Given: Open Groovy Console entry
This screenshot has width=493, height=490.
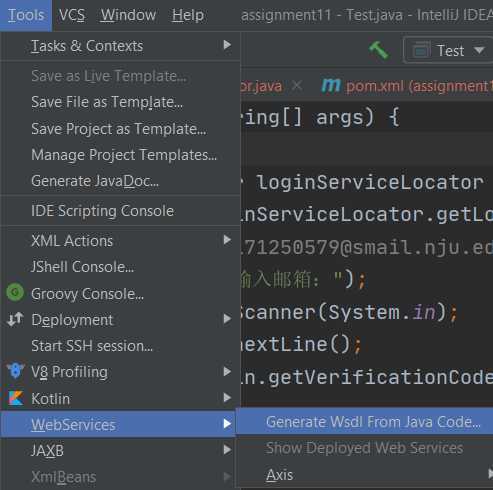Looking at the screenshot, I should [x=120, y=294].
